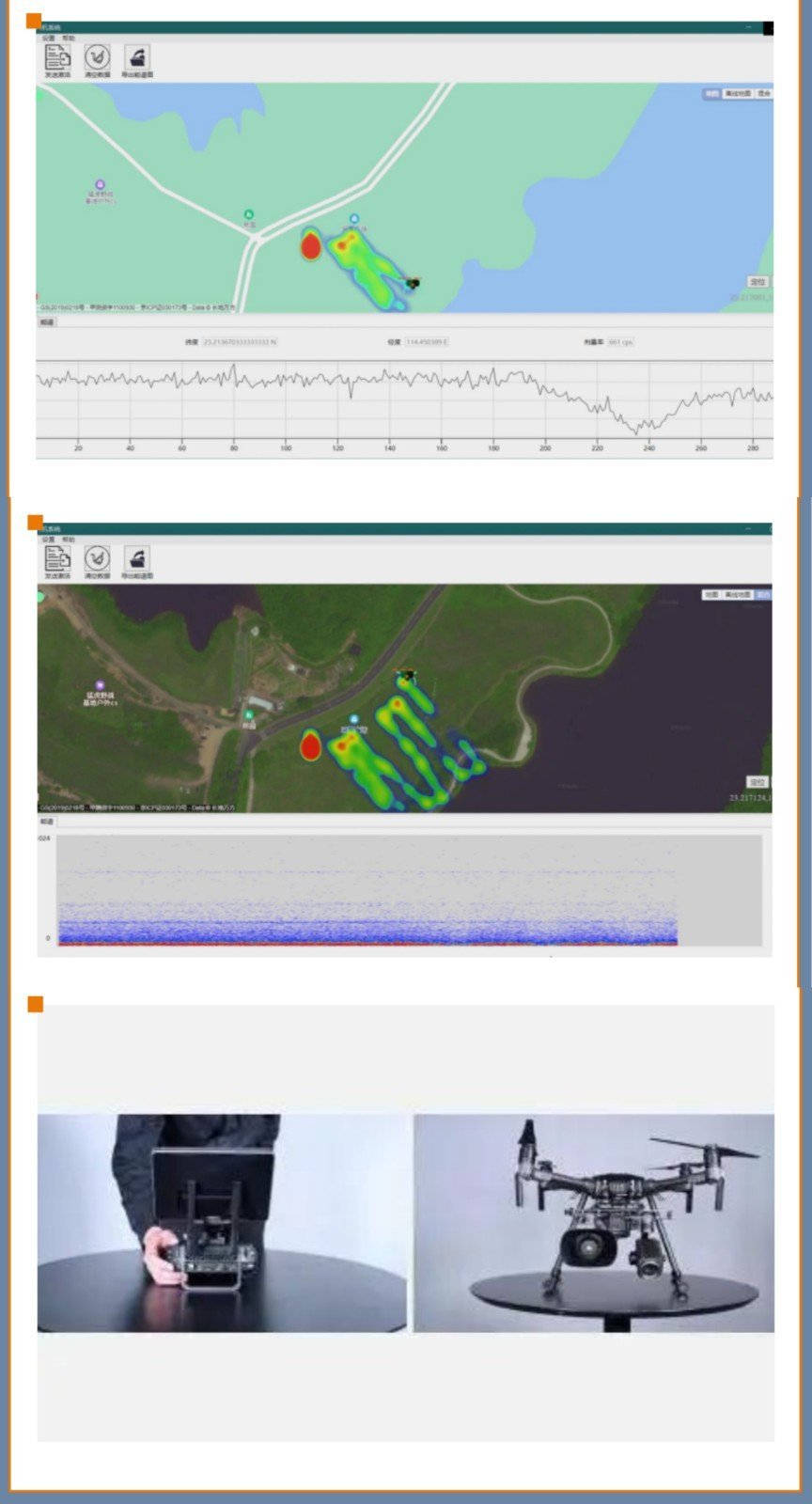812x1504 pixels.
Task: Open the 设置 menu in the top window
Action: tap(48, 38)
